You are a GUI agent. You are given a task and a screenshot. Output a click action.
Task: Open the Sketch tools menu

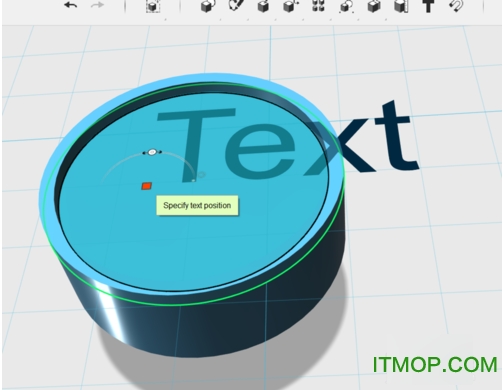[236, 6]
